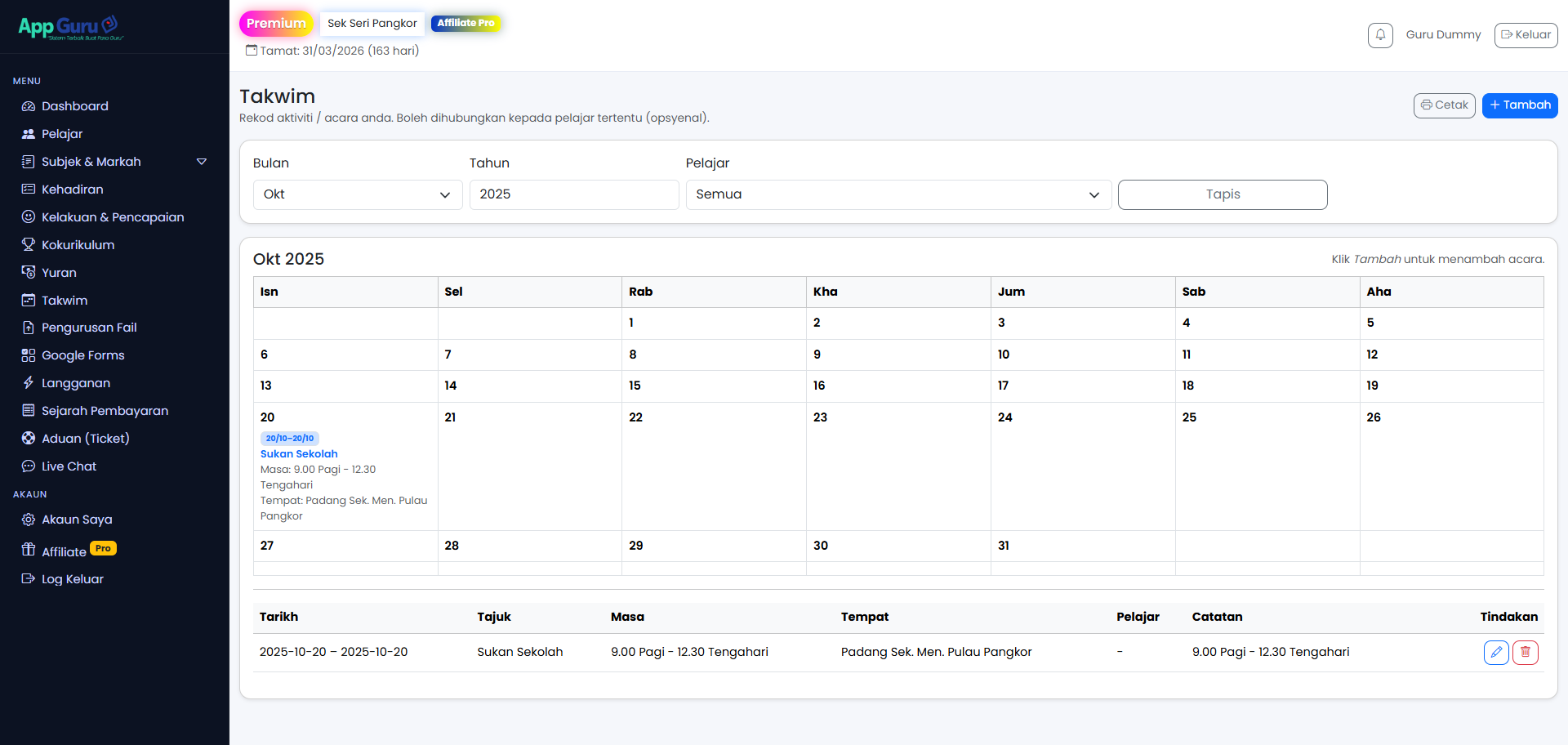Expand the Subjek & Markah submenu
Screen dimensions: 1568x745
201,162
